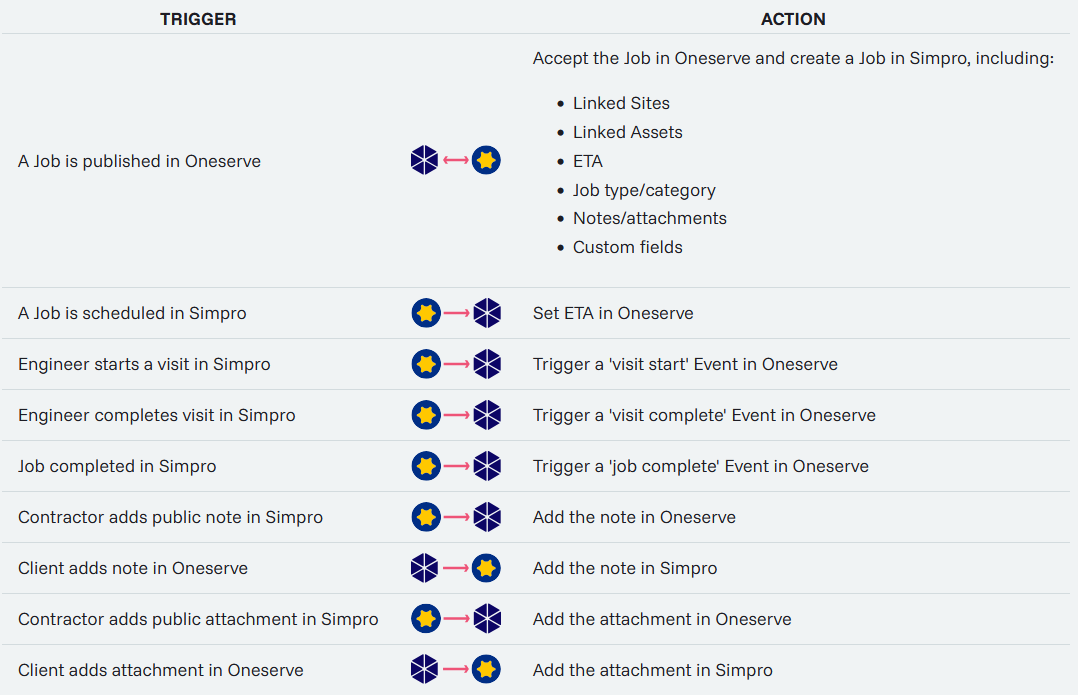
Task: Click the arrow in Client adds attachment row
Action: point(456,670)
